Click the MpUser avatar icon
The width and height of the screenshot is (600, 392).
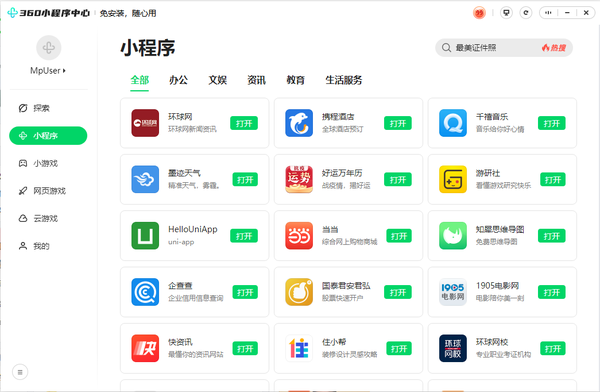coord(49,48)
